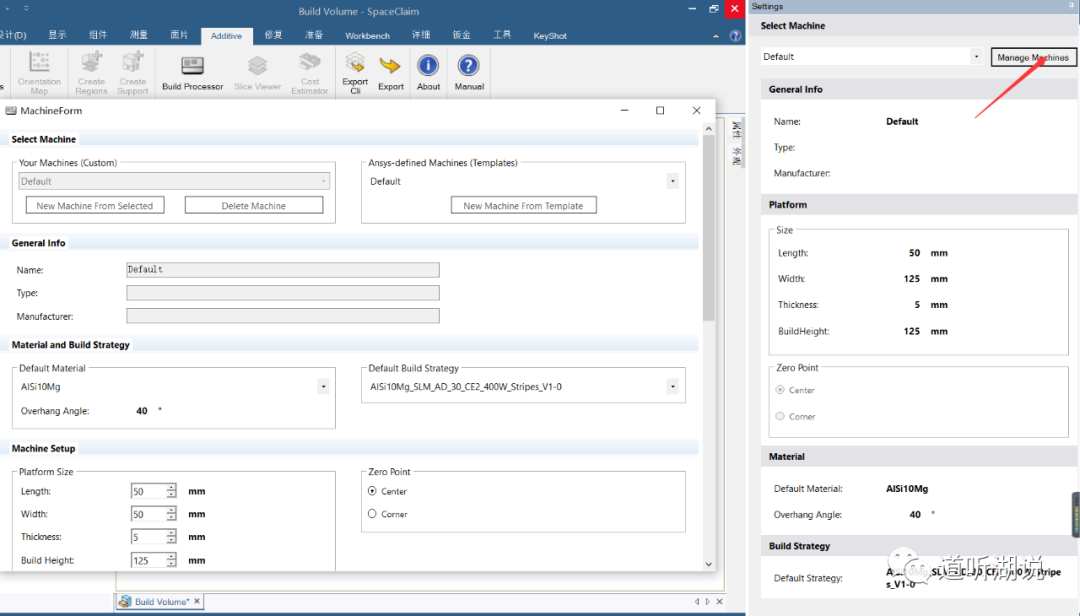1080x616 pixels.
Task: Select the Corner zero point in MachineForm
Action: point(372,514)
